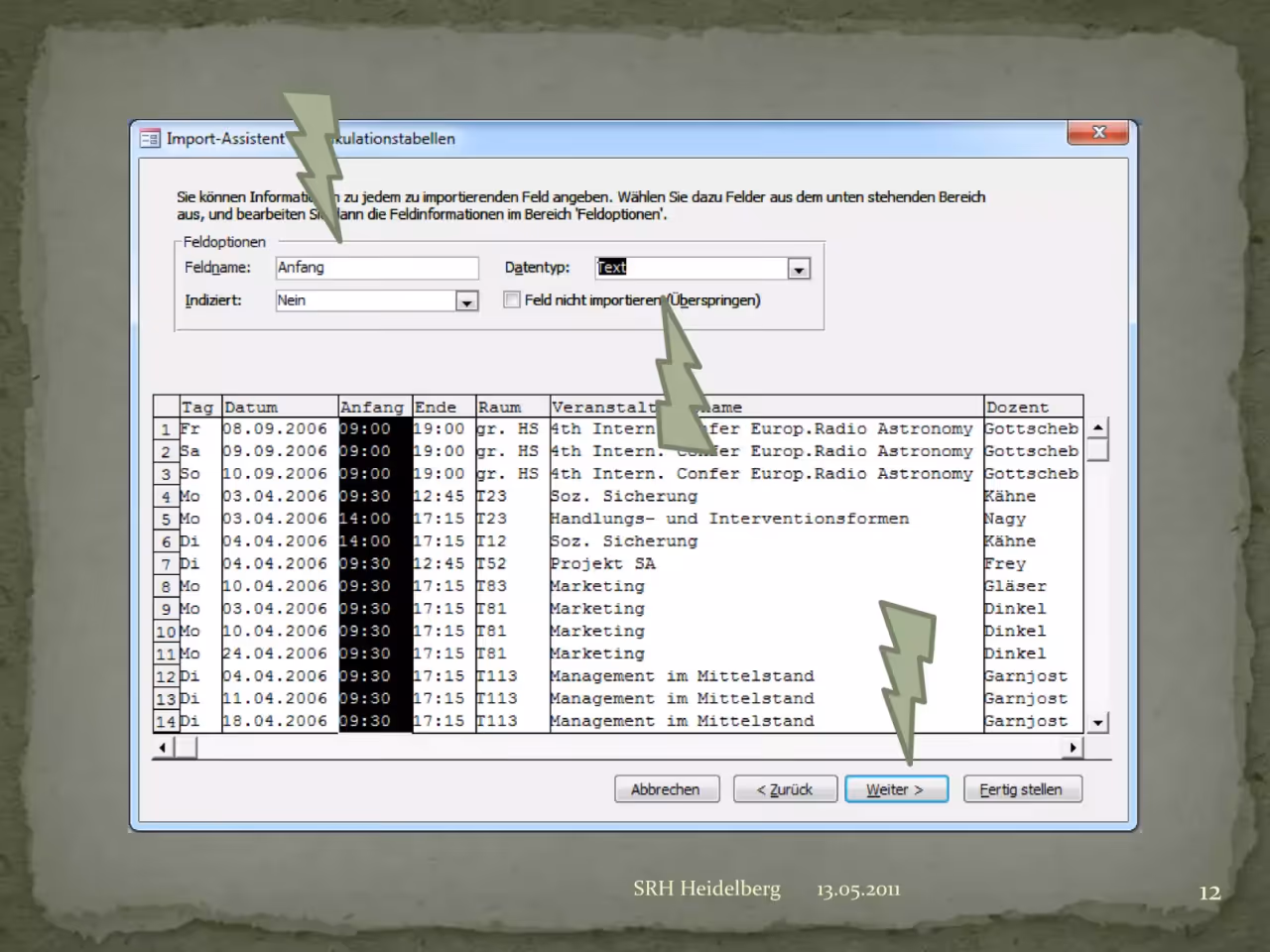Click the preview scroll-up arrow
This screenshot has height=952, width=1270.
pos(1097,428)
